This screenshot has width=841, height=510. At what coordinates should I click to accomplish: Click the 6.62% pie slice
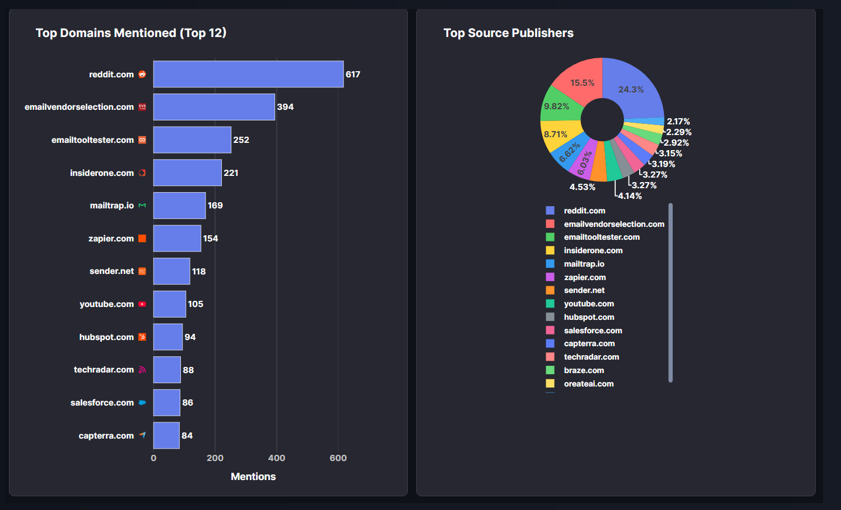pyautogui.click(x=571, y=153)
